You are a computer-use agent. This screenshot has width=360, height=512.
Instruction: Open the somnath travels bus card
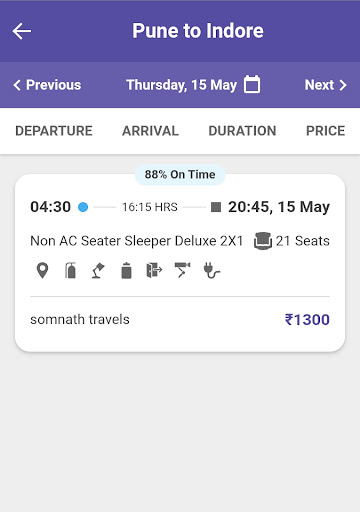[180, 263]
